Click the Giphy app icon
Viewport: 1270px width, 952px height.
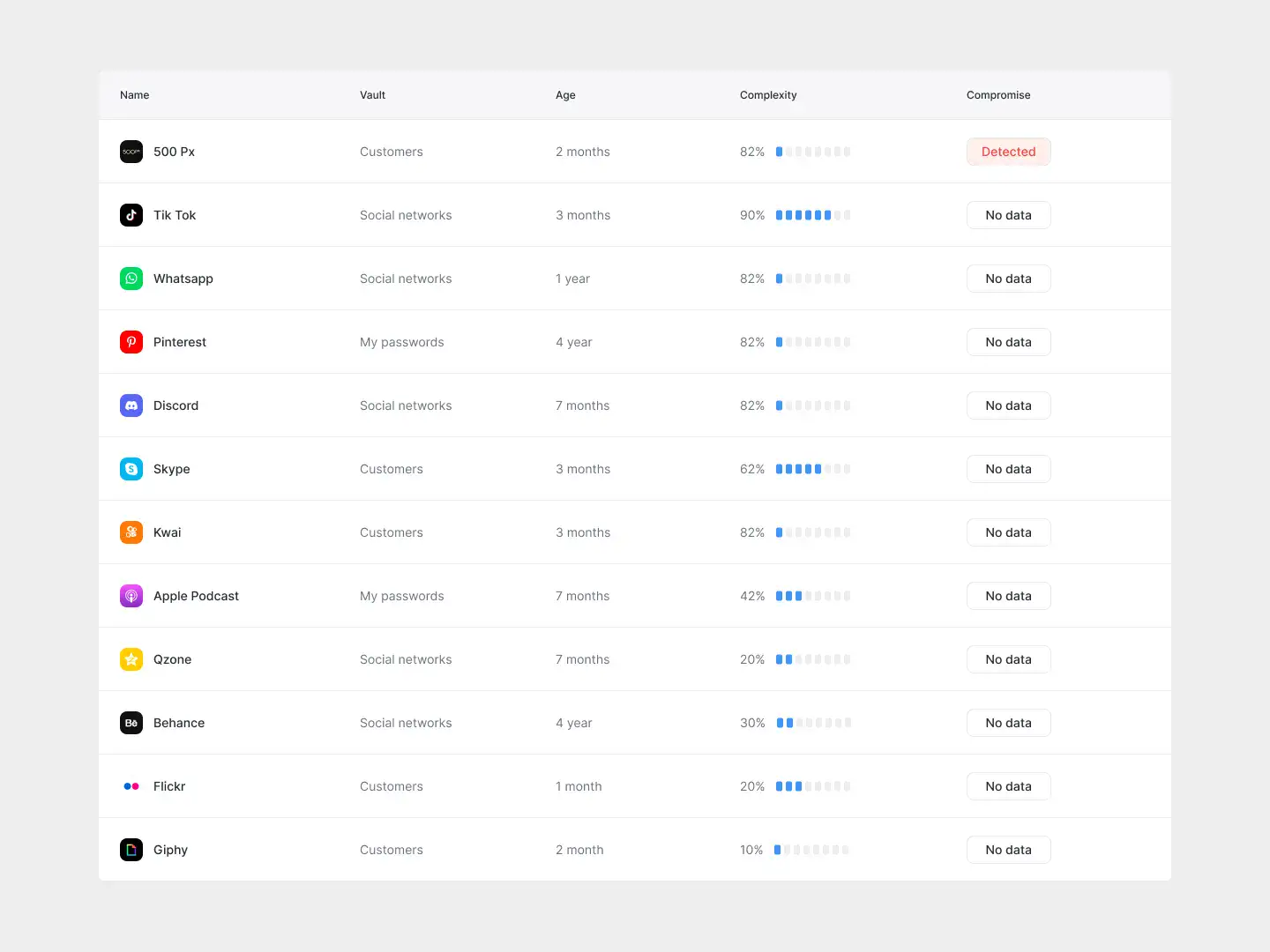(131, 850)
